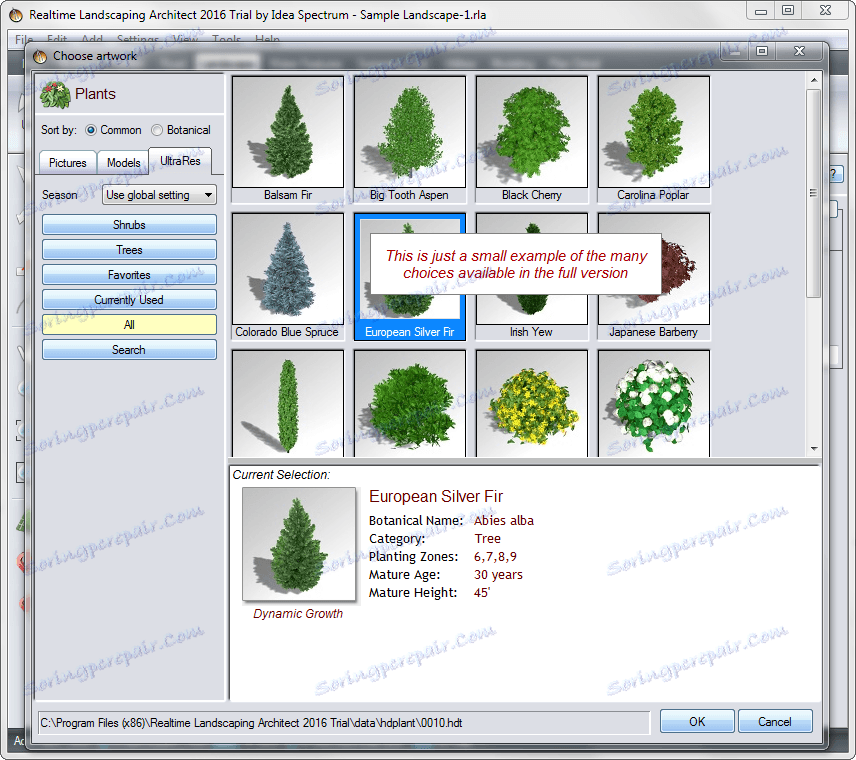Screen dimensions: 856x760
Task: Click the Dynamic Growth label
Action: [x=298, y=614]
